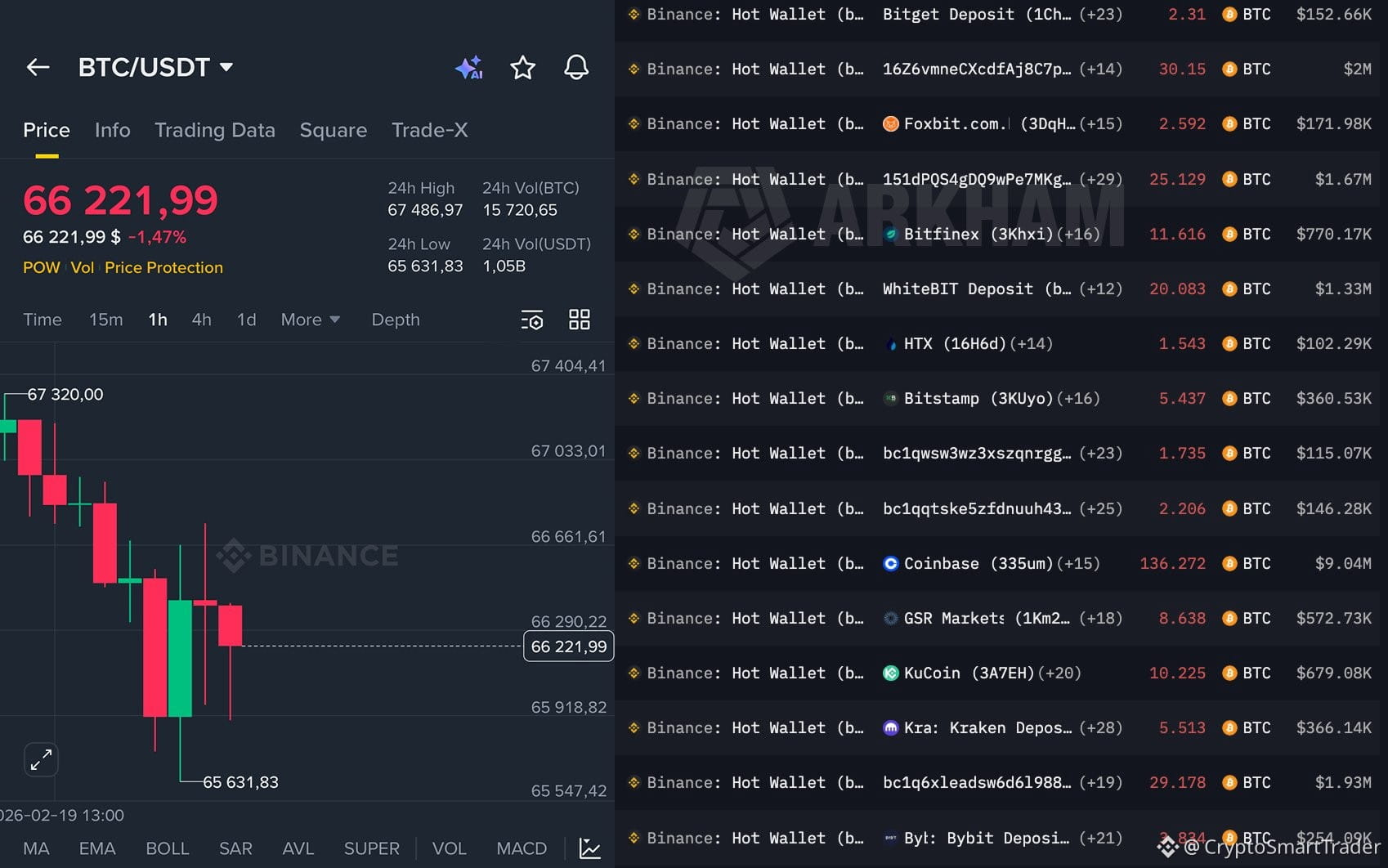This screenshot has width=1388, height=868.
Task: Expand chart to fullscreen
Action: [x=41, y=759]
